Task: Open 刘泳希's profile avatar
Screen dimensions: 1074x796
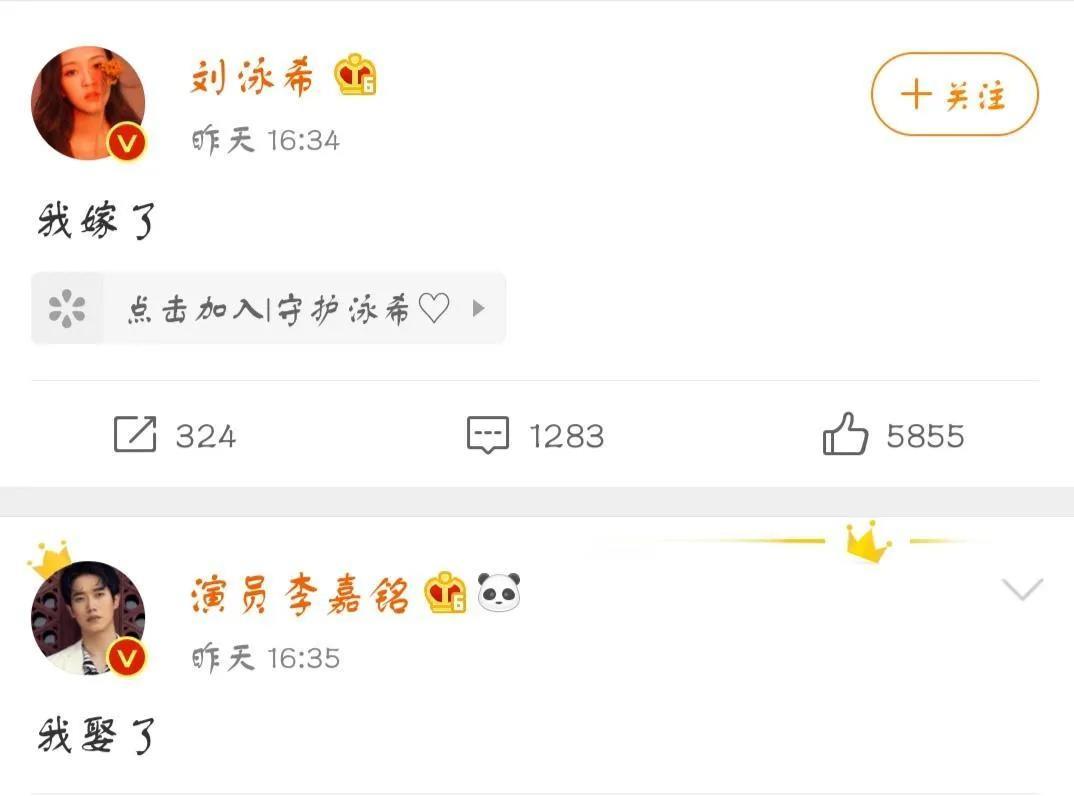Action: [x=88, y=103]
